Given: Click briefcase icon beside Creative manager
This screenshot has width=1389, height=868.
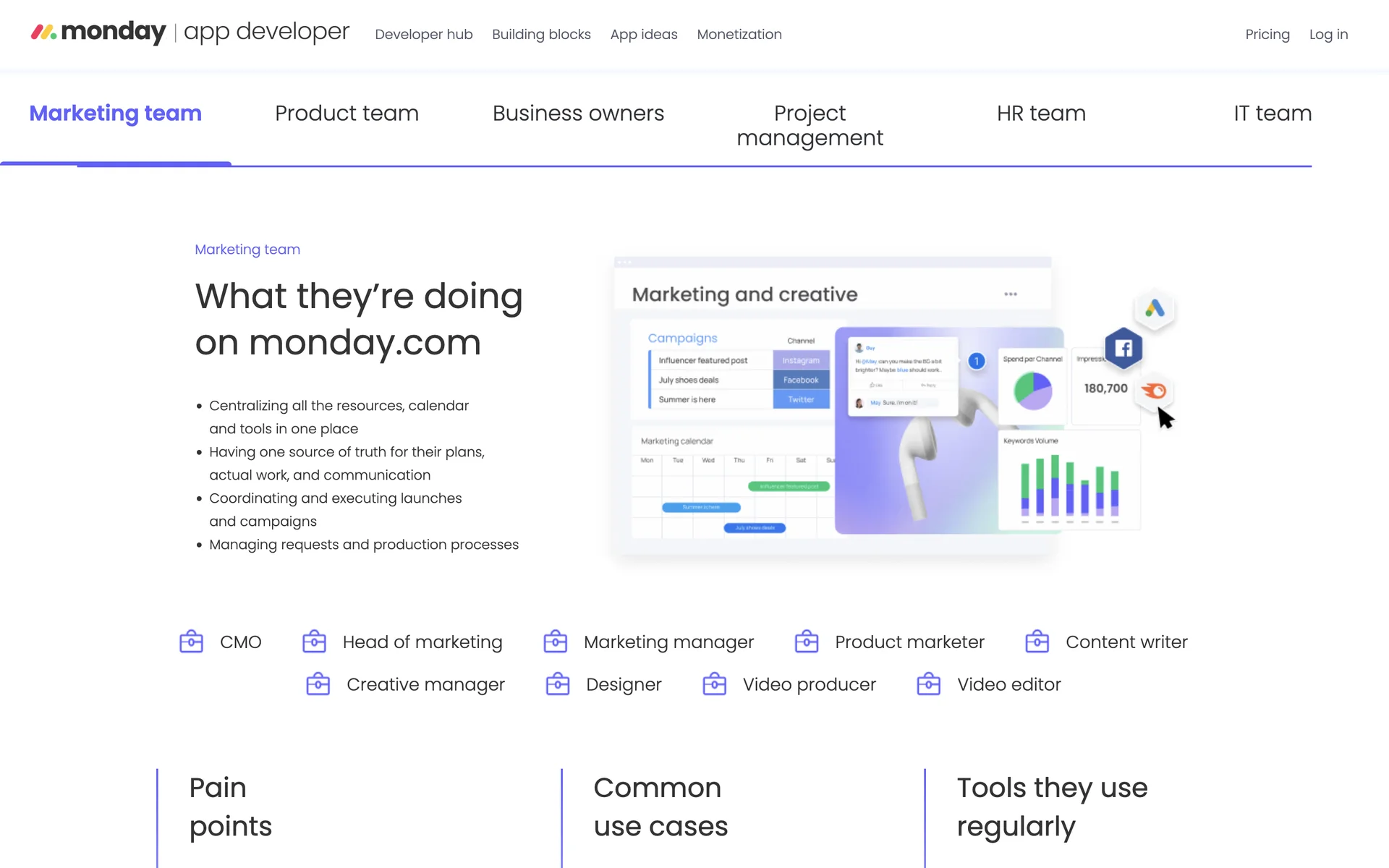Looking at the screenshot, I should click(318, 684).
